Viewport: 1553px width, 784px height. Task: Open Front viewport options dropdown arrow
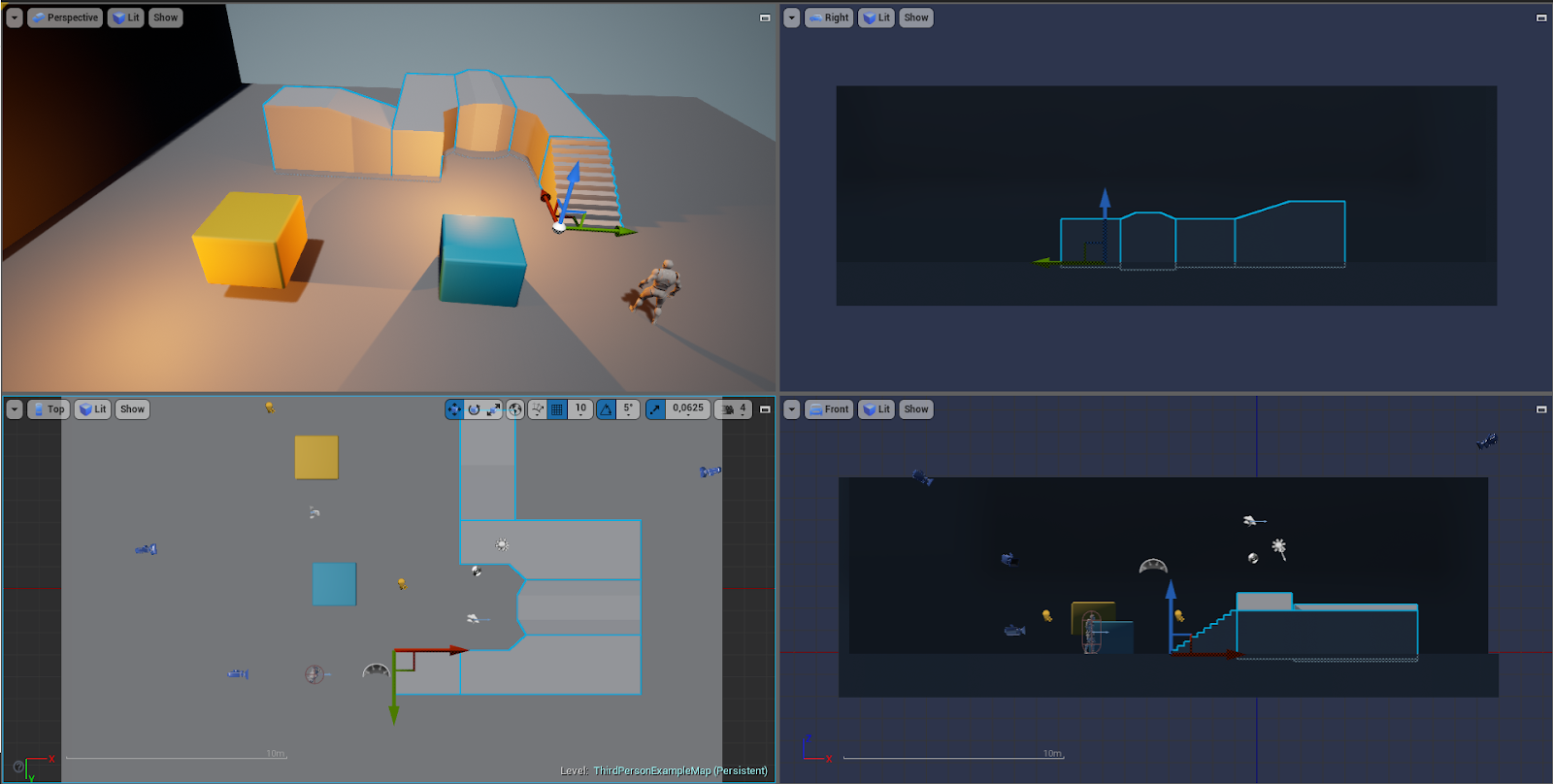coord(791,409)
